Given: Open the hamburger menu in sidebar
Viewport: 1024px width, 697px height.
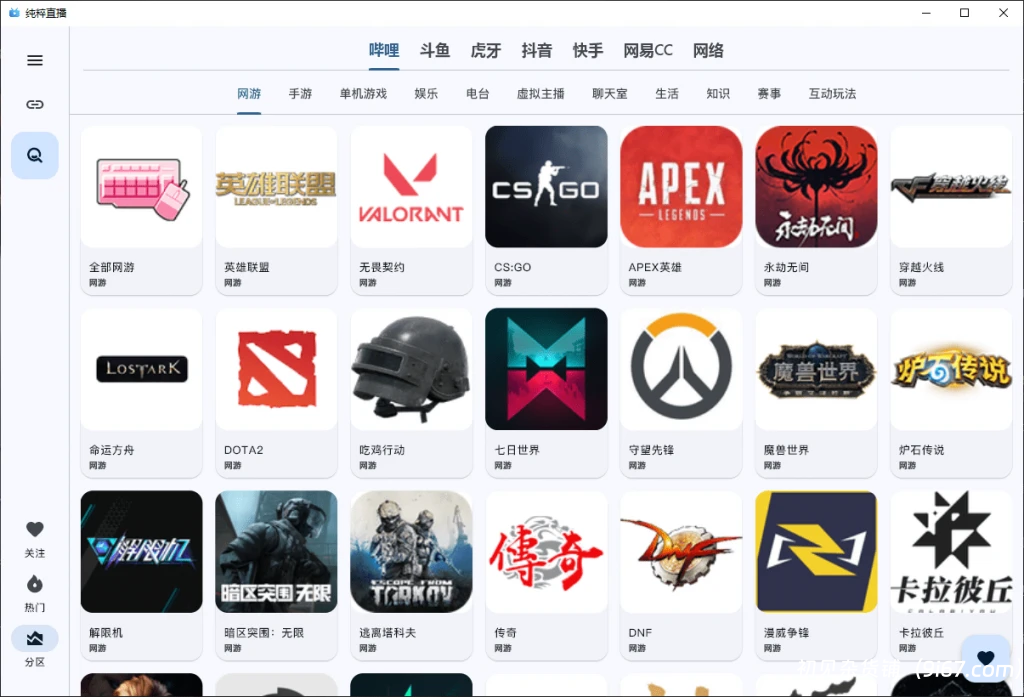Looking at the screenshot, I should (x=35, y=60).
